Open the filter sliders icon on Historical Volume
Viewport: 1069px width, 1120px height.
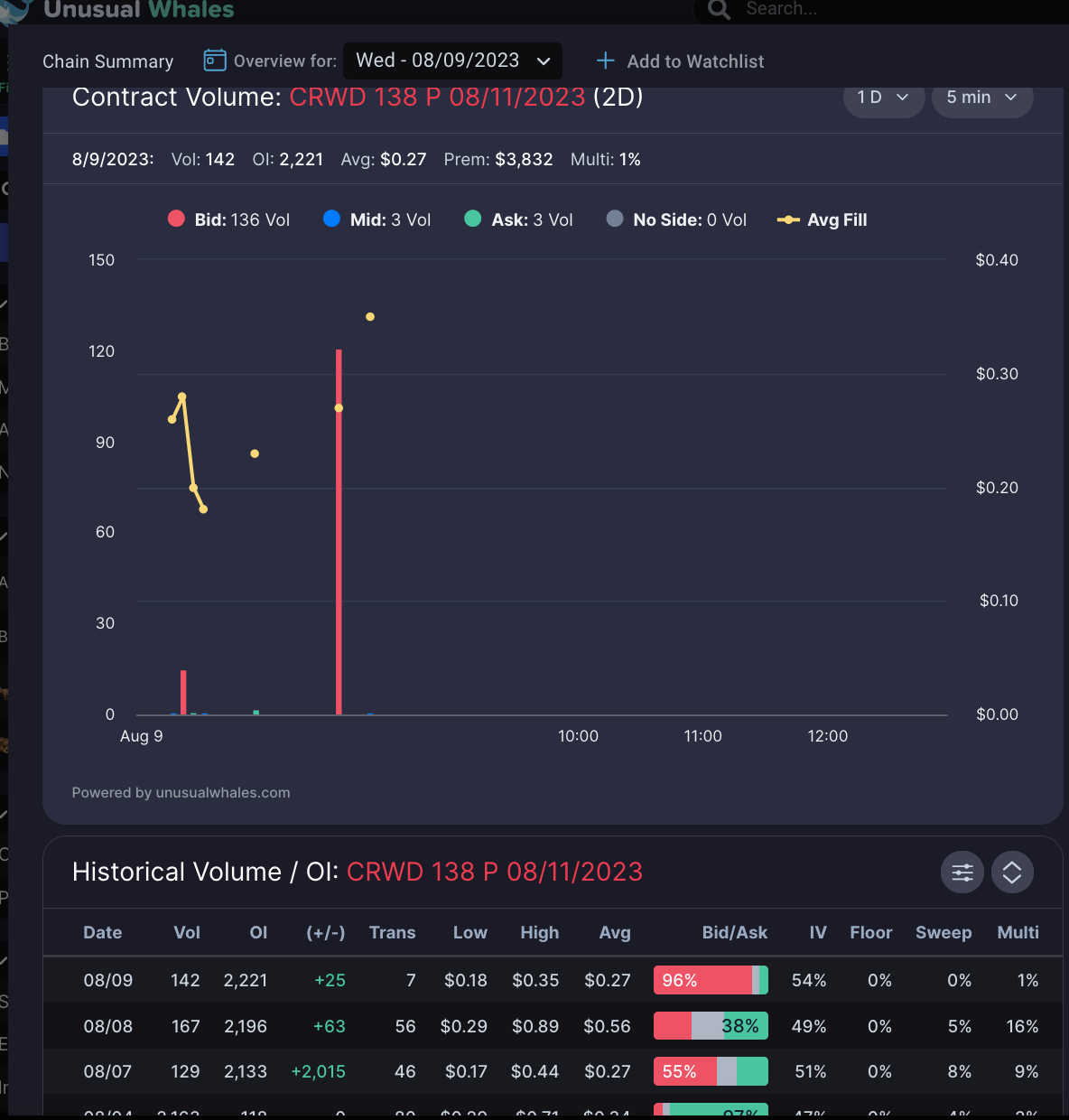pos(962,872)
